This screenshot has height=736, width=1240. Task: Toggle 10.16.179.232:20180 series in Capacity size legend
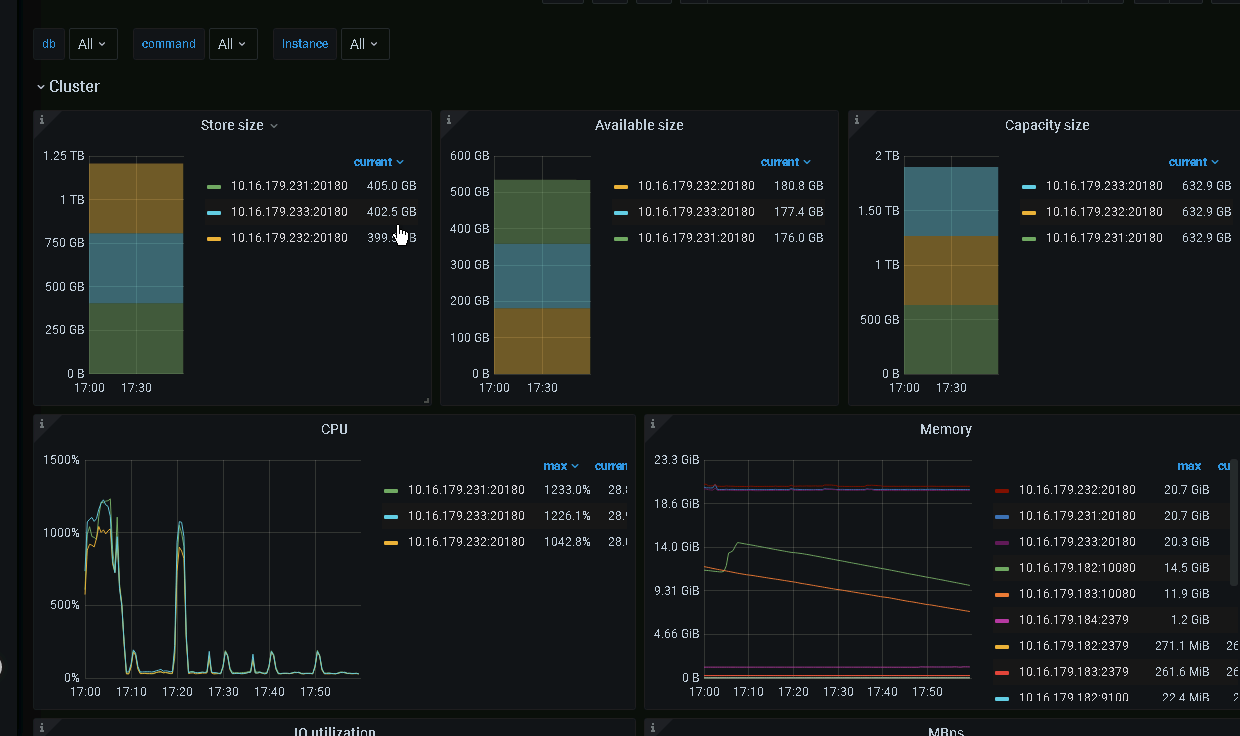[x=1104, y=212]
